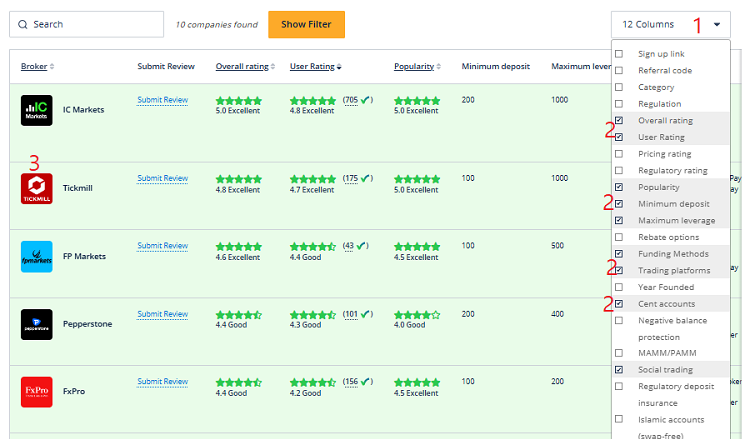
Task: Uncheck the Social trading column
Action: coord(619,370)
